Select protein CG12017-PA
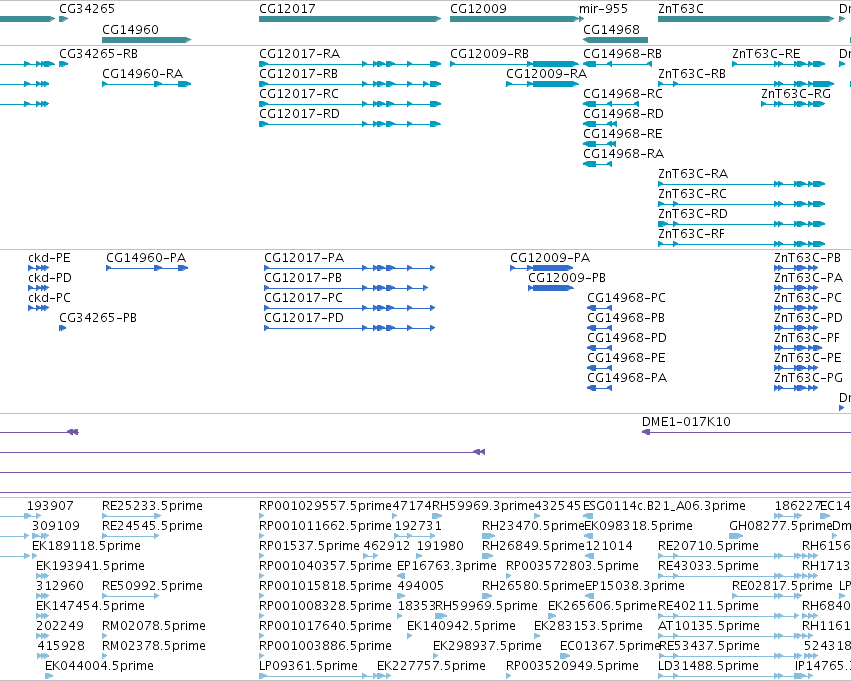 click(304, 258)
